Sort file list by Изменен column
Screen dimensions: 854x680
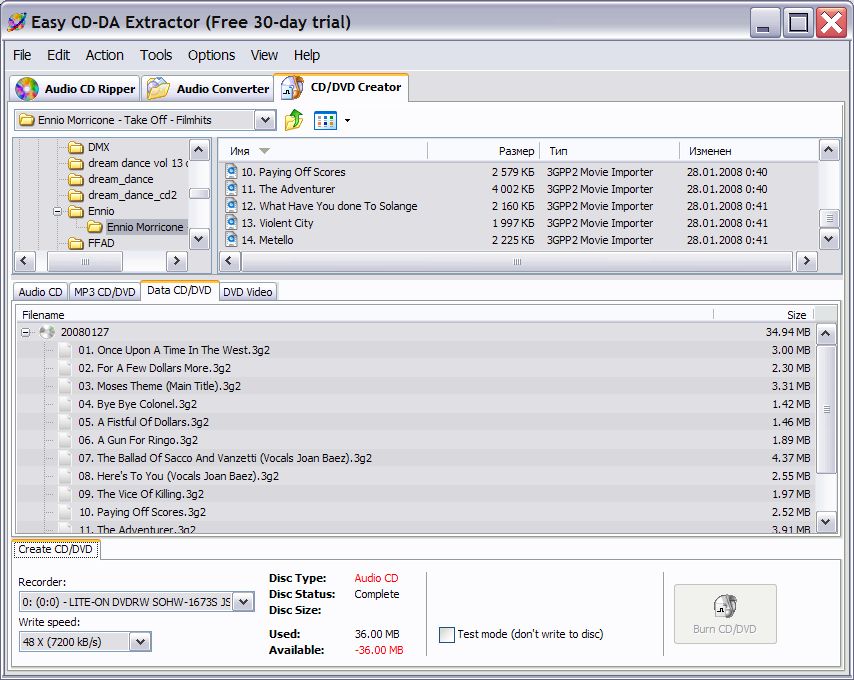pyautogui.click(x=748, y=151)
